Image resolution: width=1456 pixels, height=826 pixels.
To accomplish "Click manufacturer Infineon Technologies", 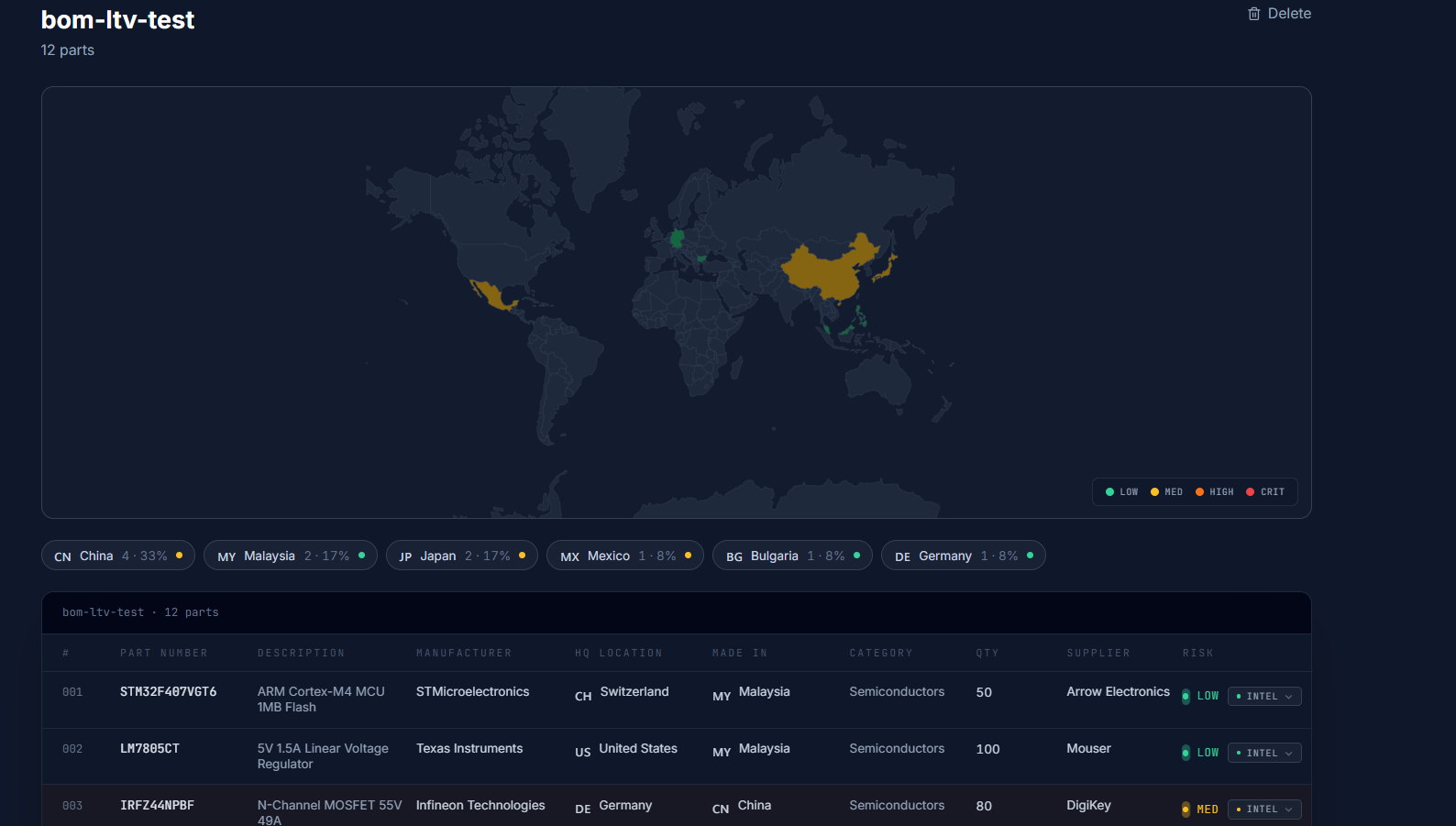I will tap(480, 806).
